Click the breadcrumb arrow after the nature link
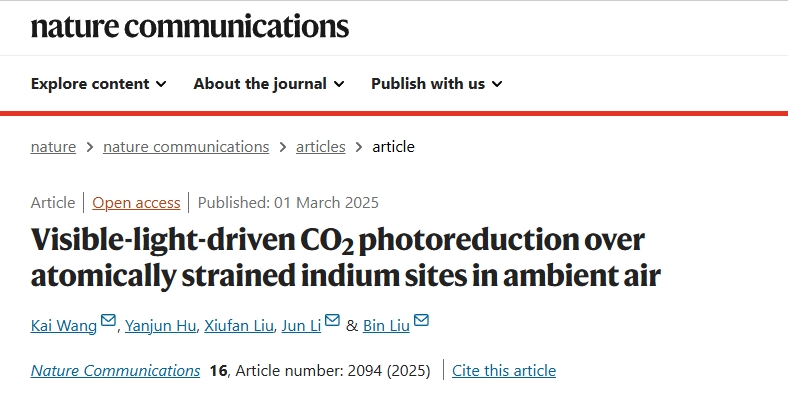 pos(90,147)
